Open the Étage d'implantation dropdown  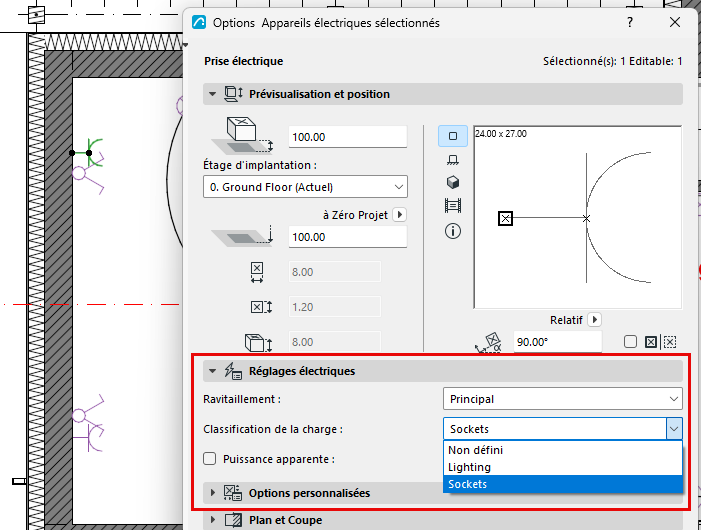pos(305,187)
